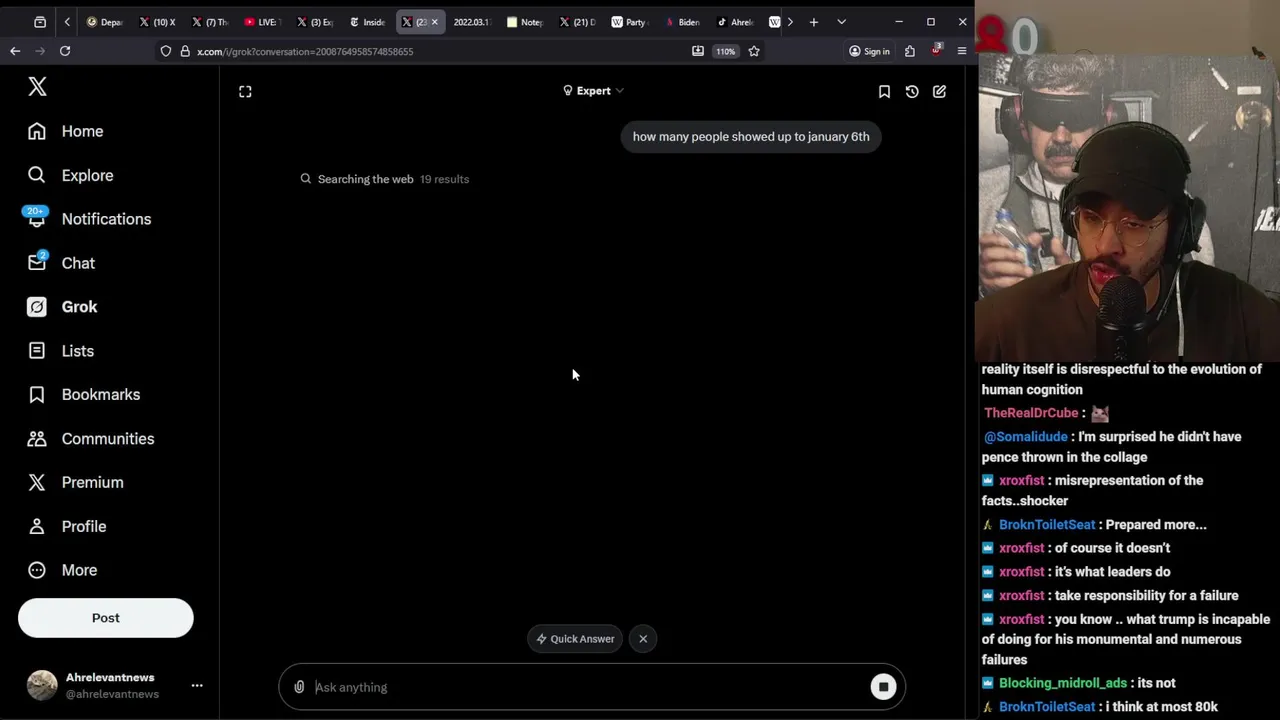Go back with browser back arrow

[15, 51]
